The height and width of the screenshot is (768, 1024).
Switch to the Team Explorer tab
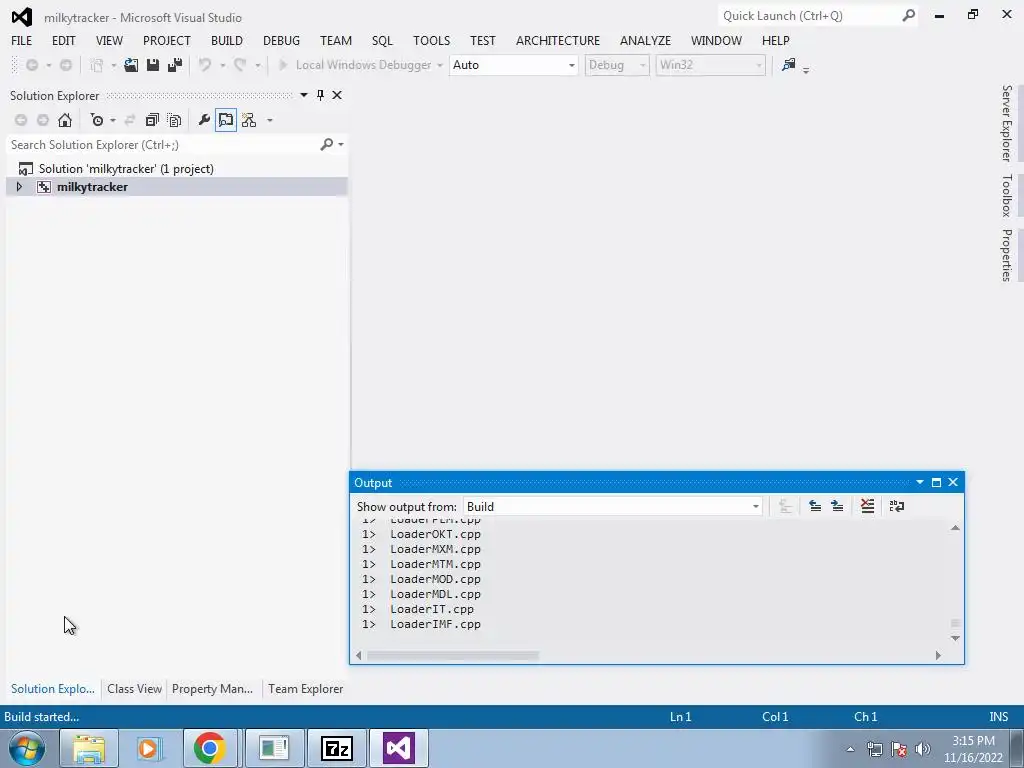[x=306, y=688]
